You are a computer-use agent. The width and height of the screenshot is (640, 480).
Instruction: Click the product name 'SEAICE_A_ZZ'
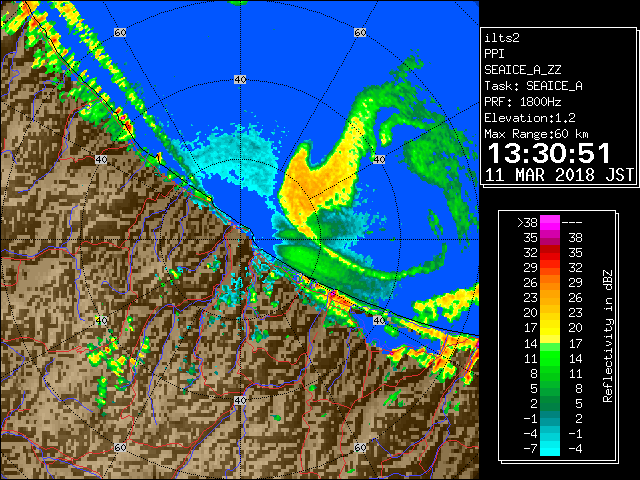(x=522, y=70)
